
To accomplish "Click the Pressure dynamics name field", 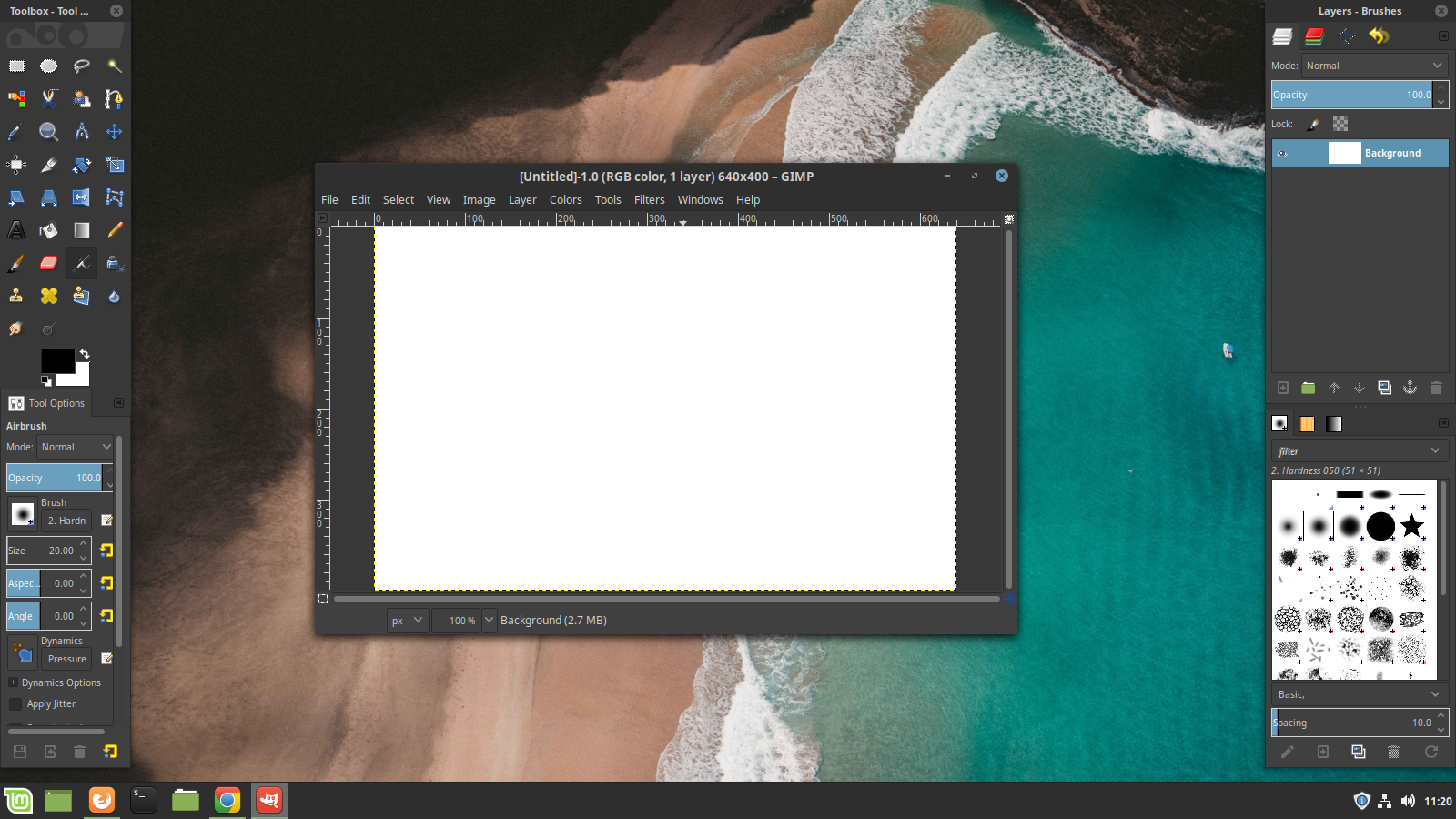I will (x=67, y=659).
